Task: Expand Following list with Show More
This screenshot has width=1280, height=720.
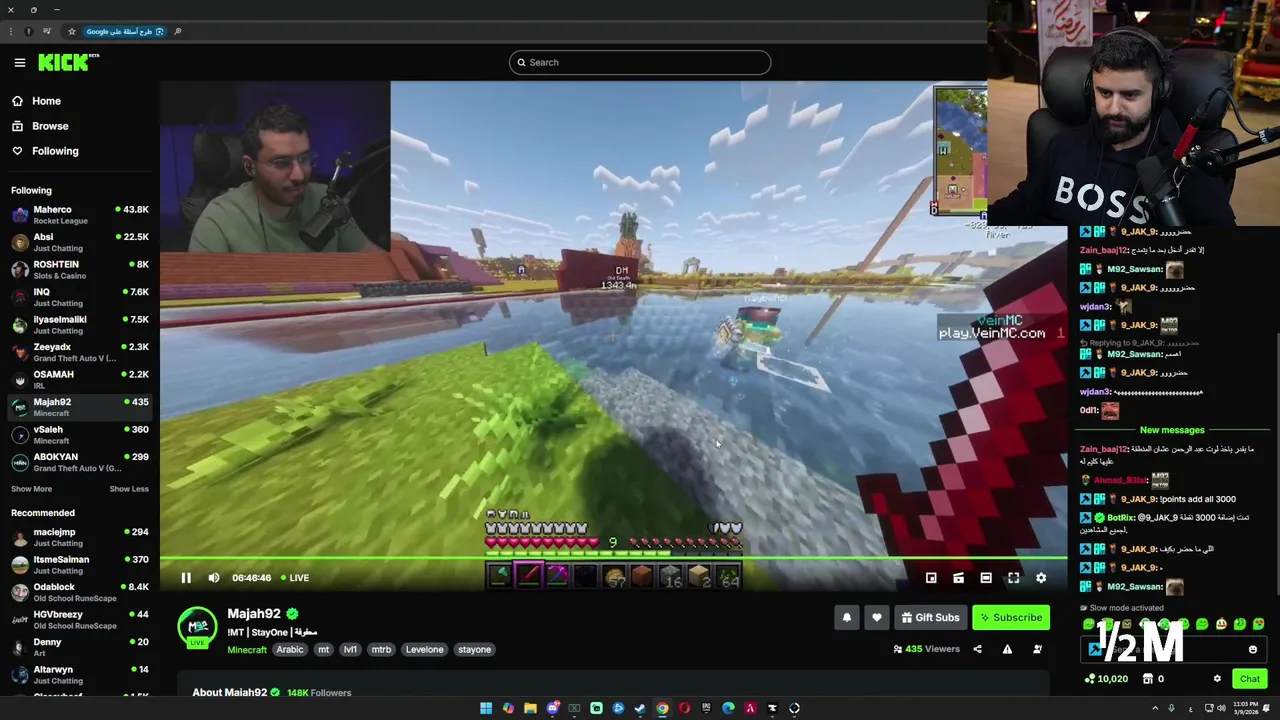Action: tap(31, 489)
